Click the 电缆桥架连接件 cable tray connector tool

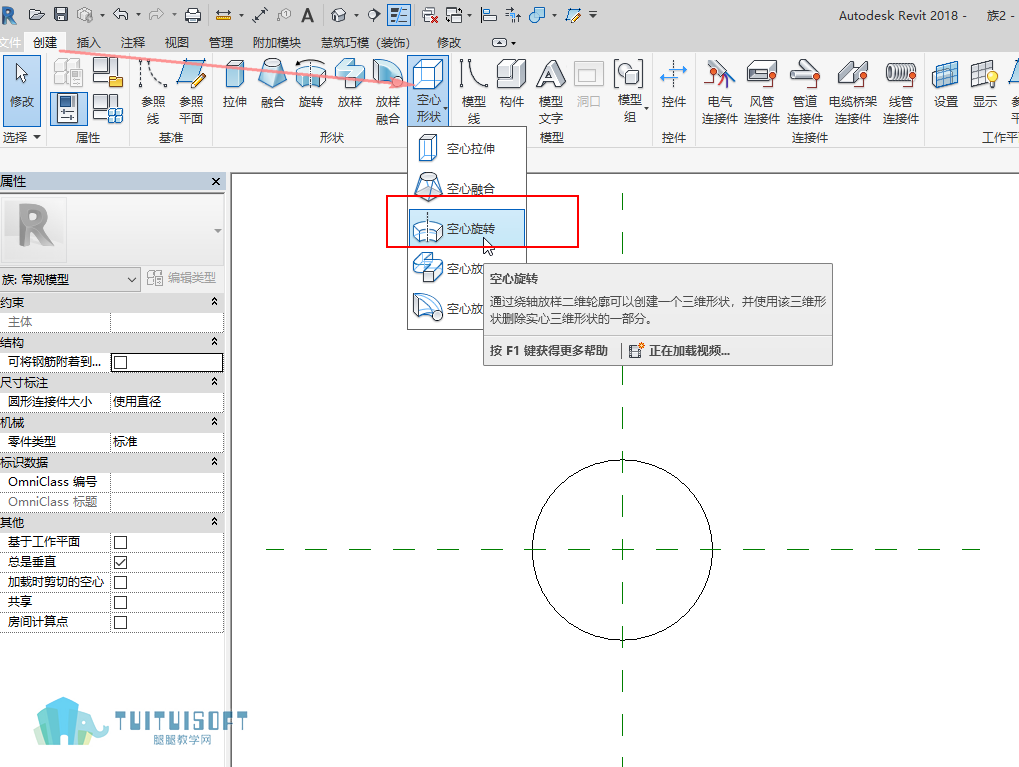point(853,91)
